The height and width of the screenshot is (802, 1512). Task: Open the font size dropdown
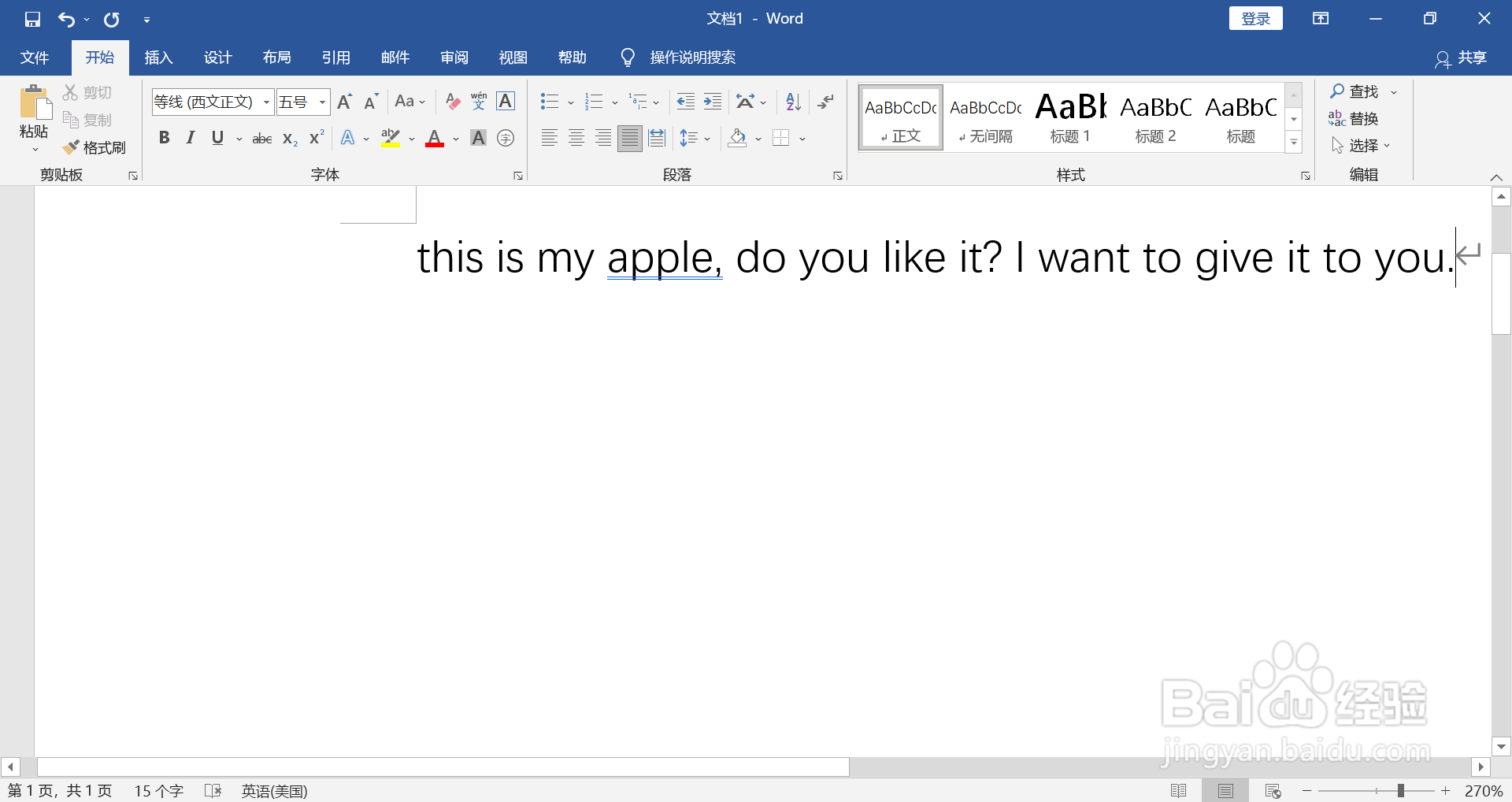pyautogui.click(x=322, y=102)
